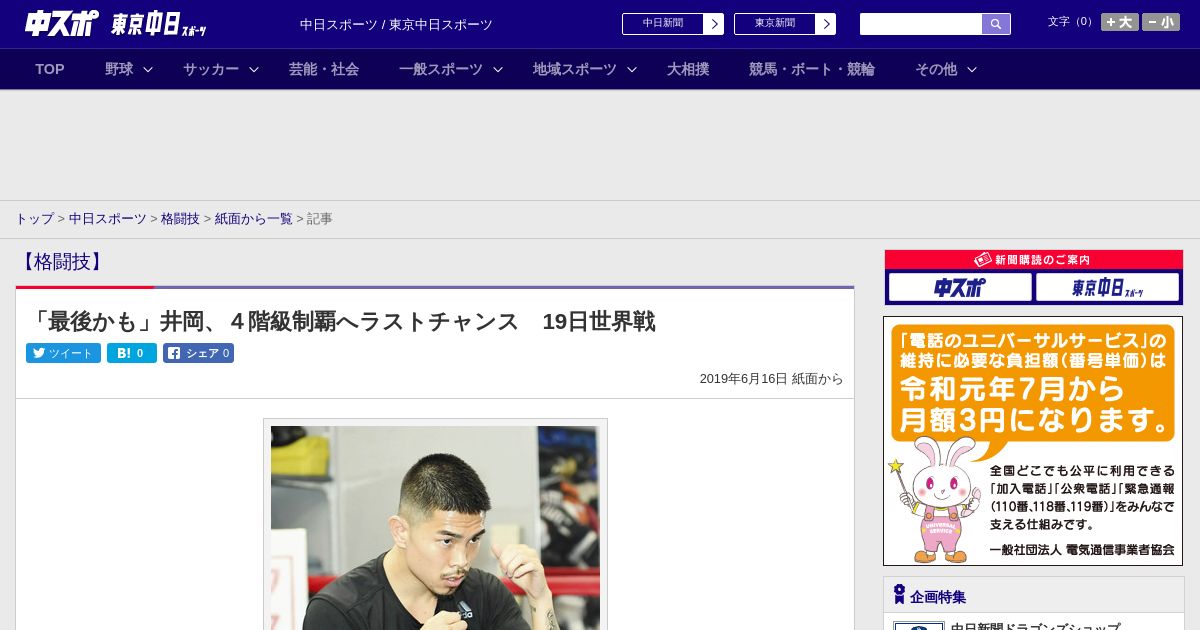Click the 【格闘技】 section heading
Image resolution: width=1200 pixels, height=630 pixels.
61,262
